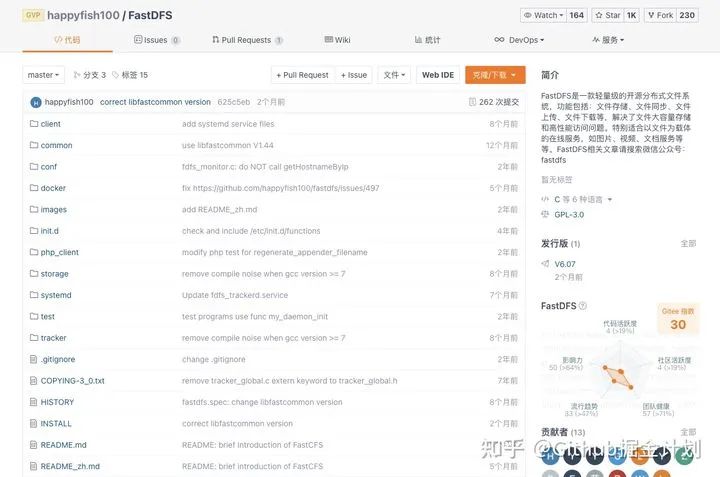This screenshot has width=720, height=477.
Task: Click 全部 next to releases heading
Action: point(688,243)
